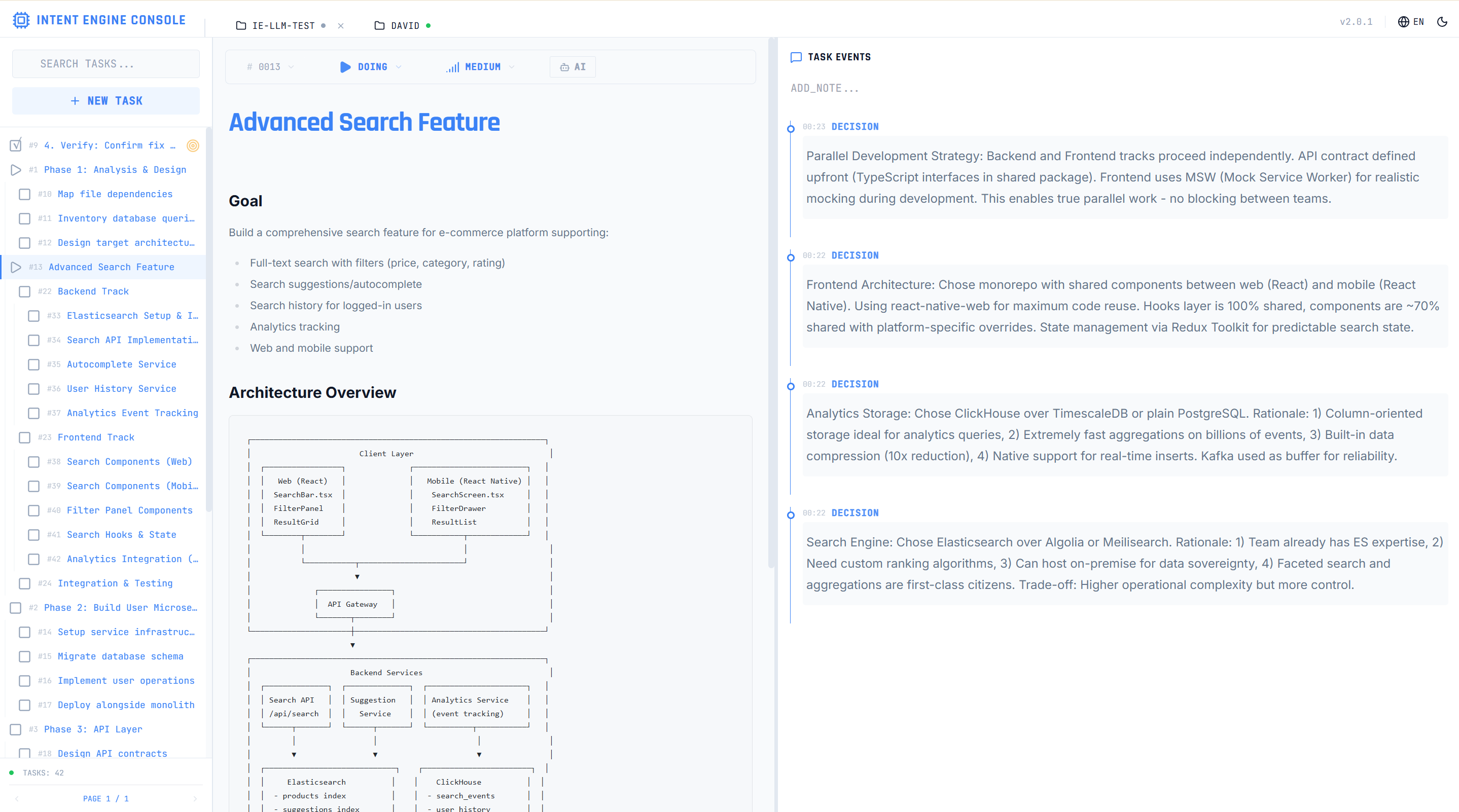Close the IE-LLM-TEST tab
Image resolution: width=1459 pixels, height=812 pixels.
click(340, 25)
